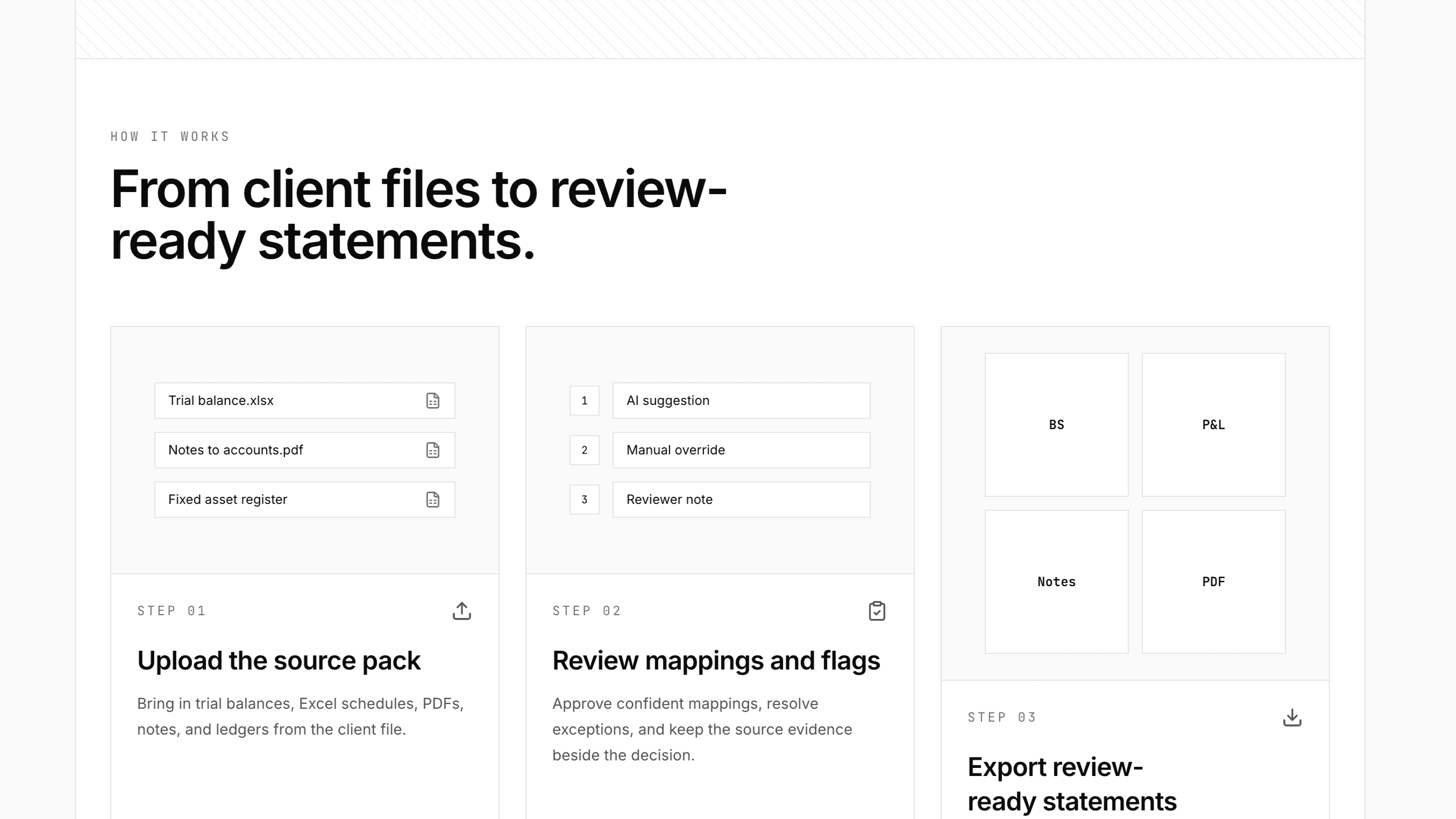Click the STEP 02 label
Viewport: 1456px width, 819px height.
[x=587, y=611]
